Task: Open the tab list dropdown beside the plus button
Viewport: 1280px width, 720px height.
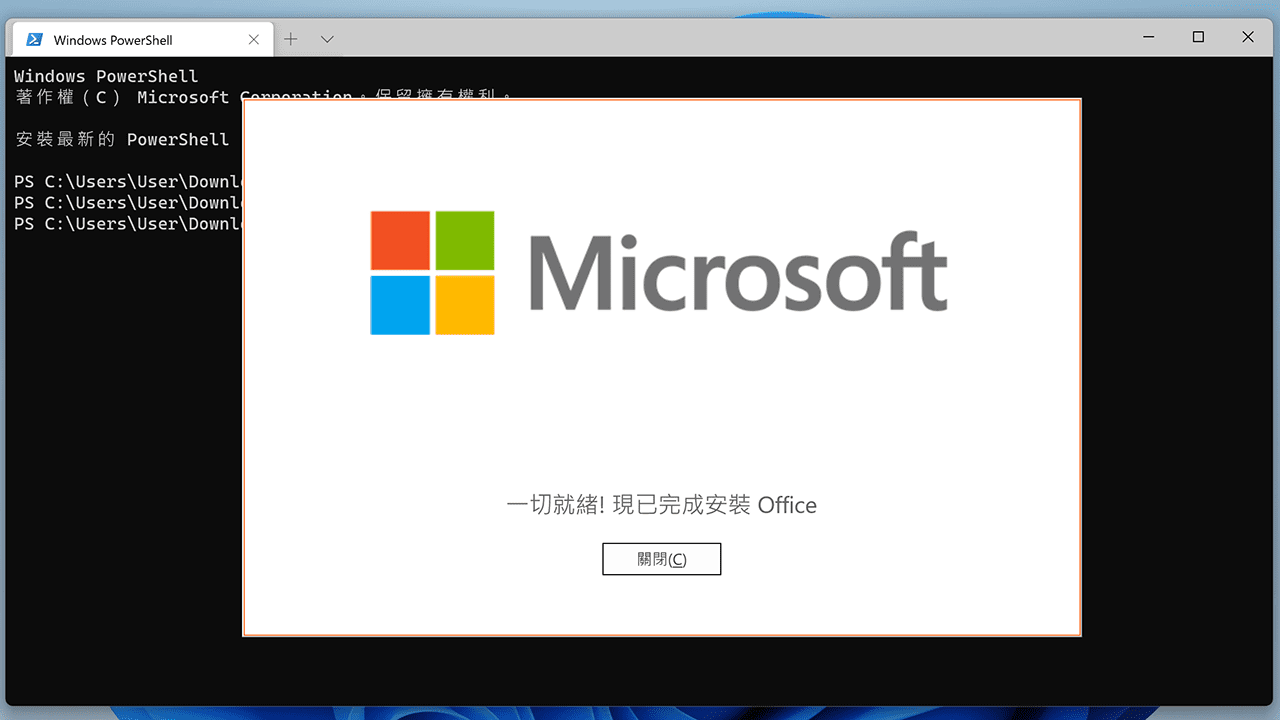Action: coord(326,38)
